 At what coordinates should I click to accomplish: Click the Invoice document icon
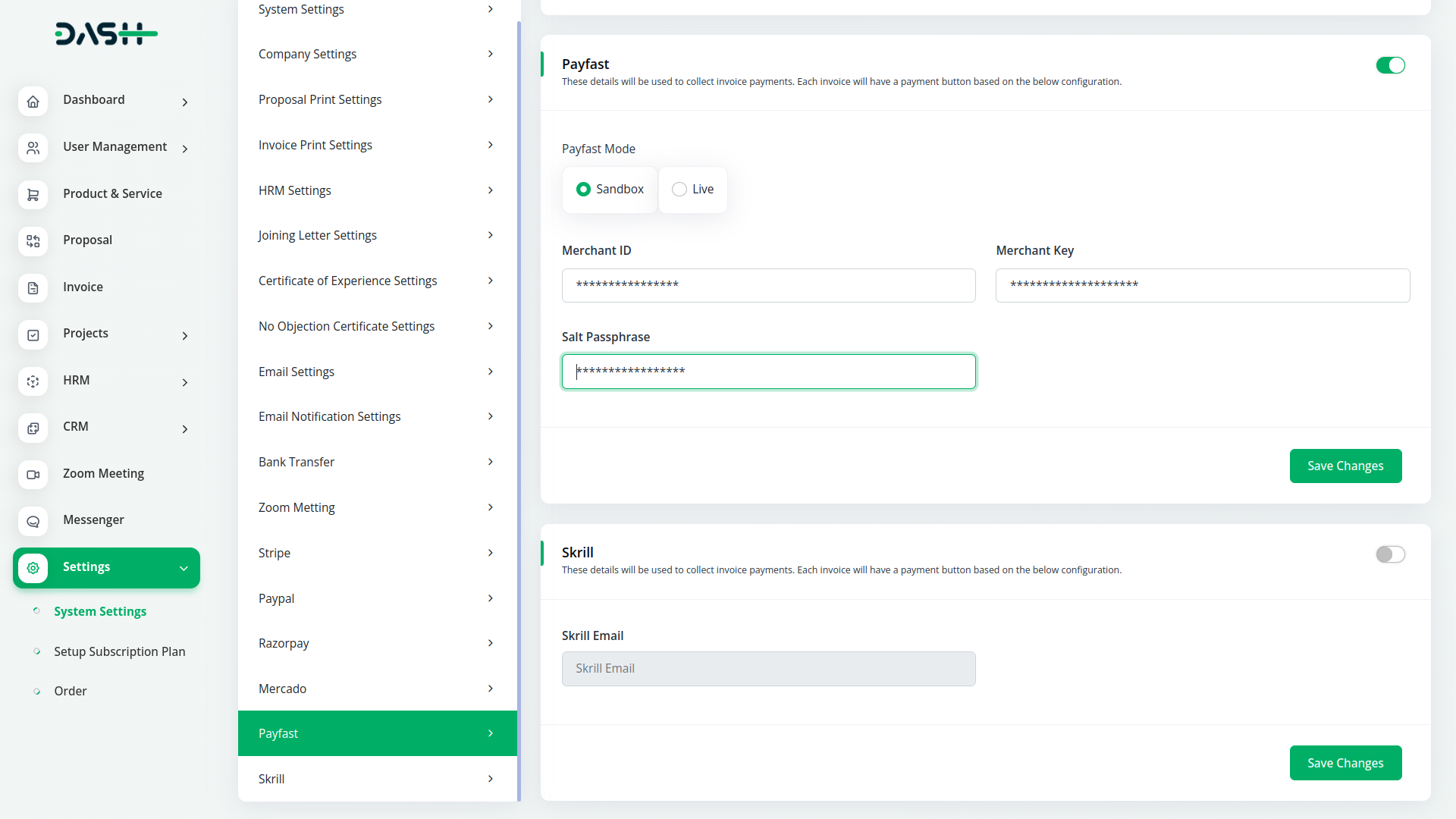[x=33, y=288]
